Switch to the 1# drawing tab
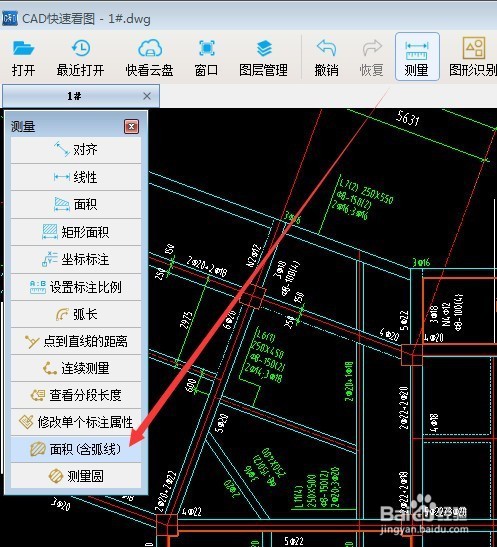Screen dimensions: 497x547 click(74, 96)
